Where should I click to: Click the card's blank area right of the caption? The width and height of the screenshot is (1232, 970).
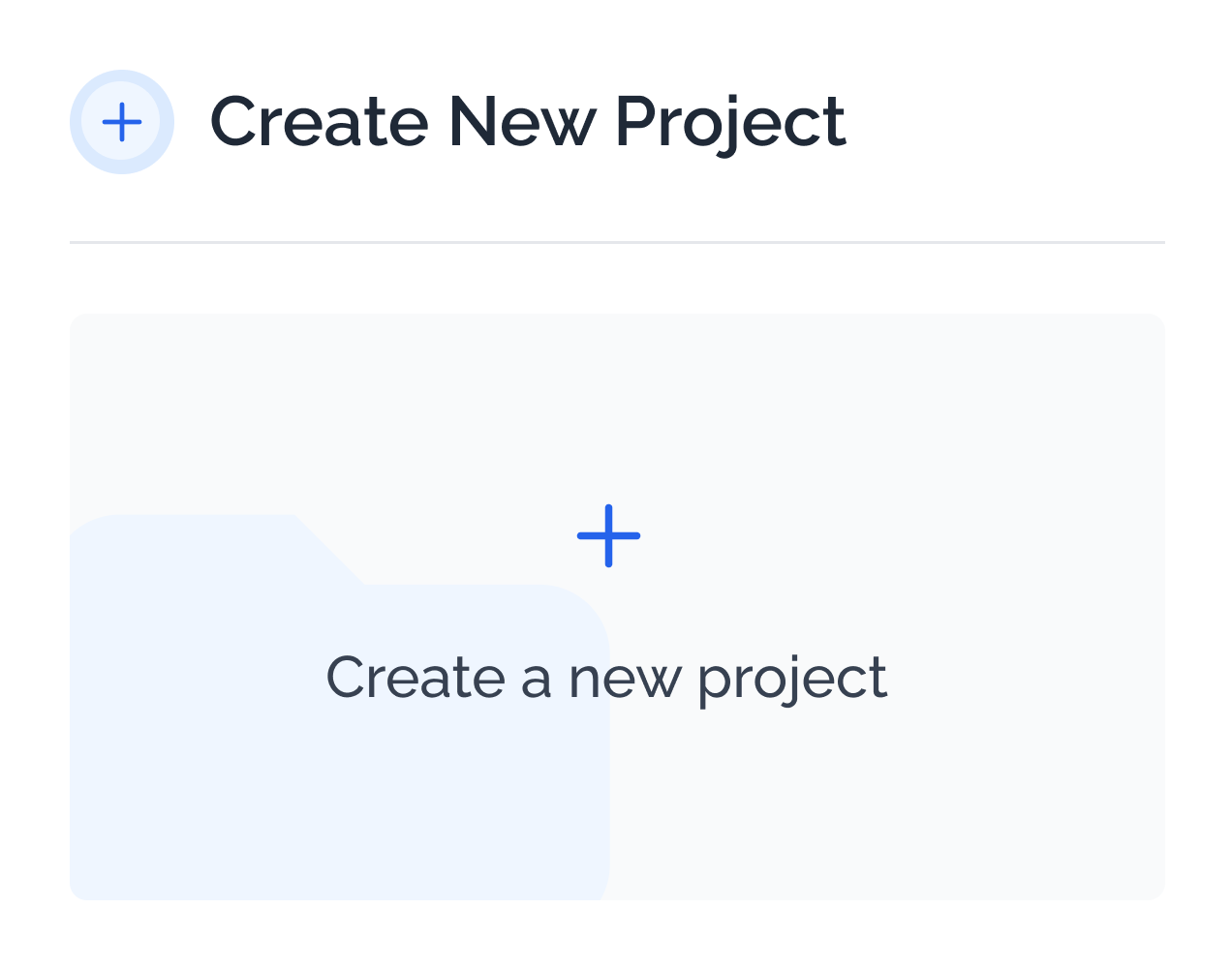pos(1027,678)
